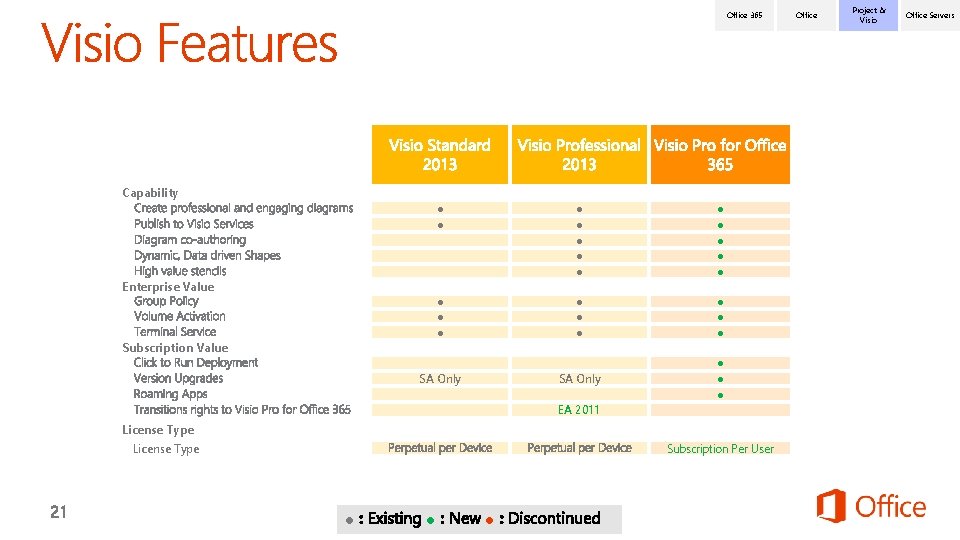The width and height of the screenshot is (960, 540).
Task: Select 'Terminal Service' row label
Action: [174, 332]
